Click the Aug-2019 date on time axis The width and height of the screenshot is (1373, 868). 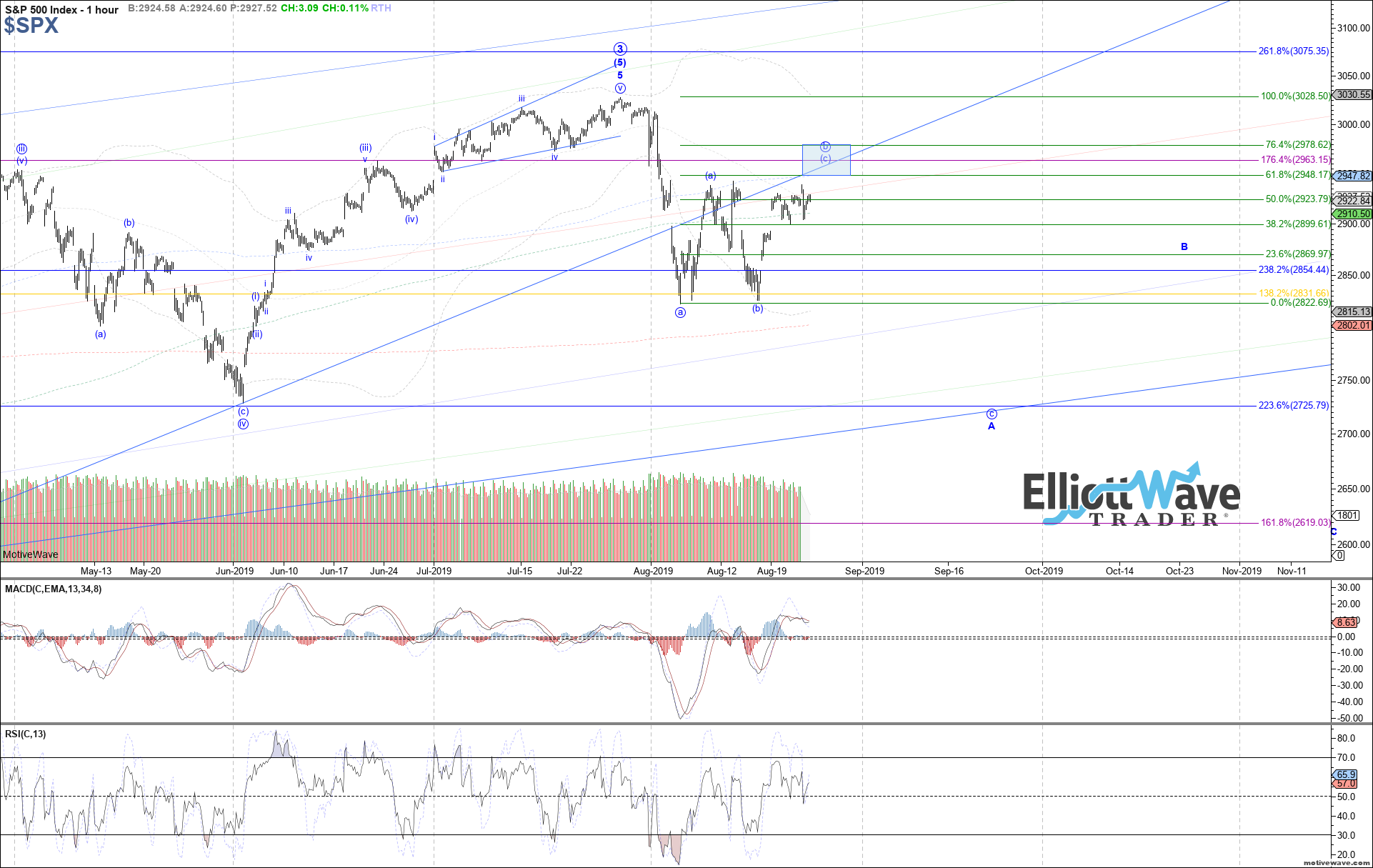click(x=653, y=571)
